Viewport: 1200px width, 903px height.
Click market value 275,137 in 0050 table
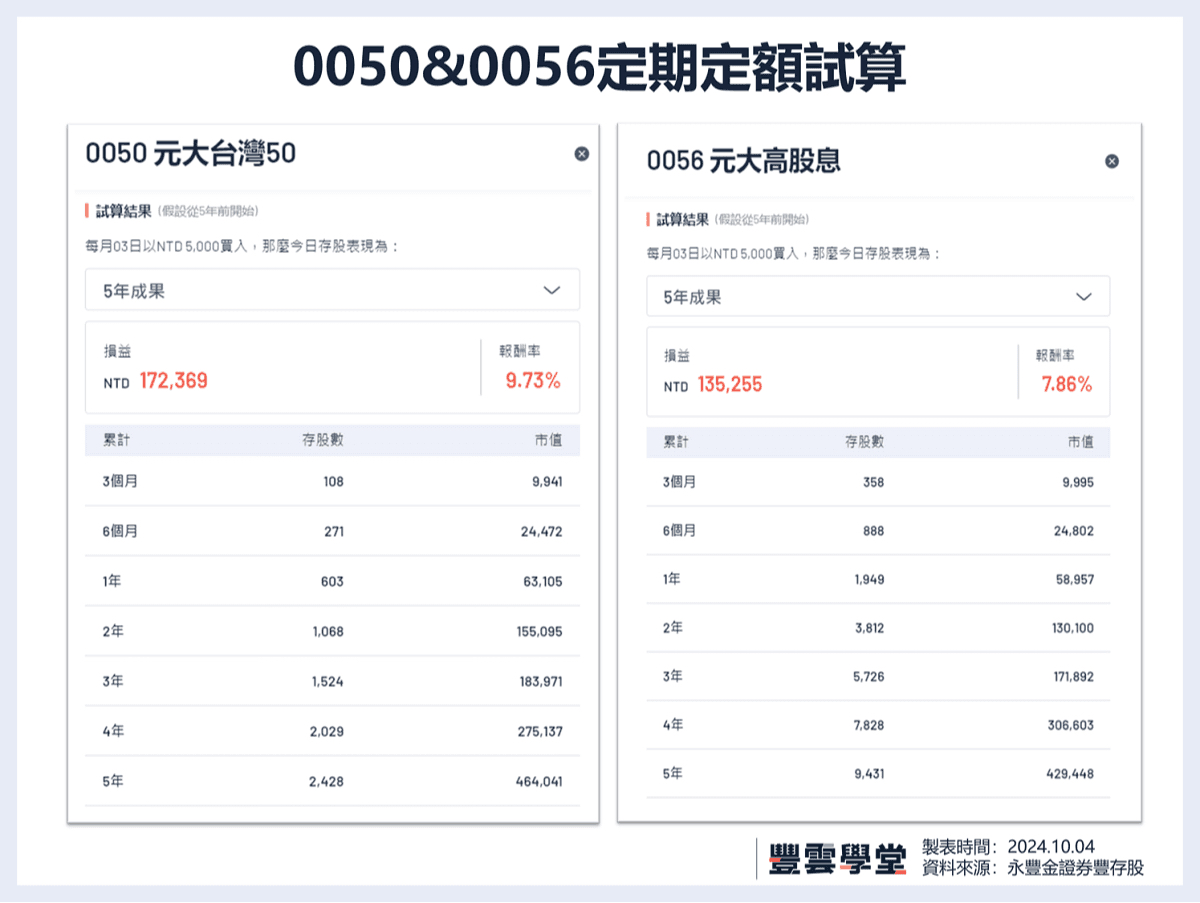click(538, 731)
